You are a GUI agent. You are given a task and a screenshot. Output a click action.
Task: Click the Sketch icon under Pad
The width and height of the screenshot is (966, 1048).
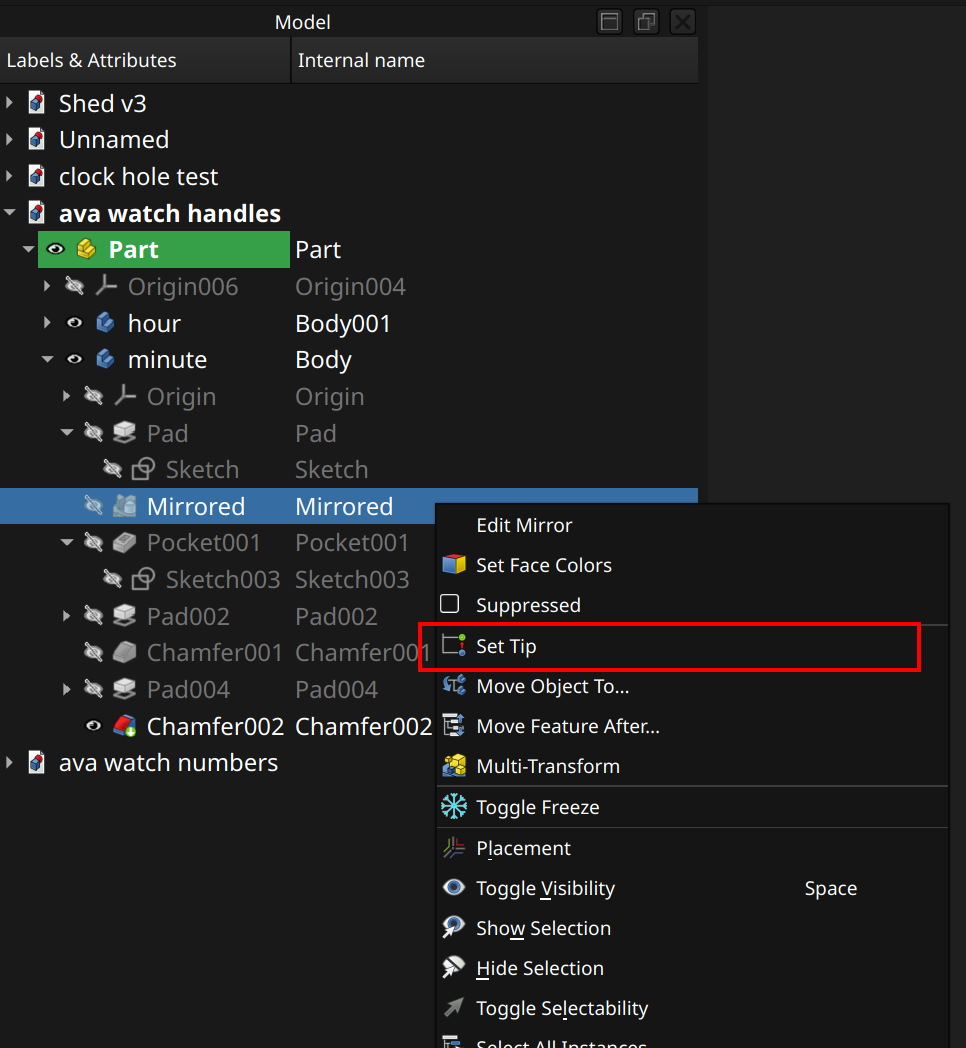[143, 469]
